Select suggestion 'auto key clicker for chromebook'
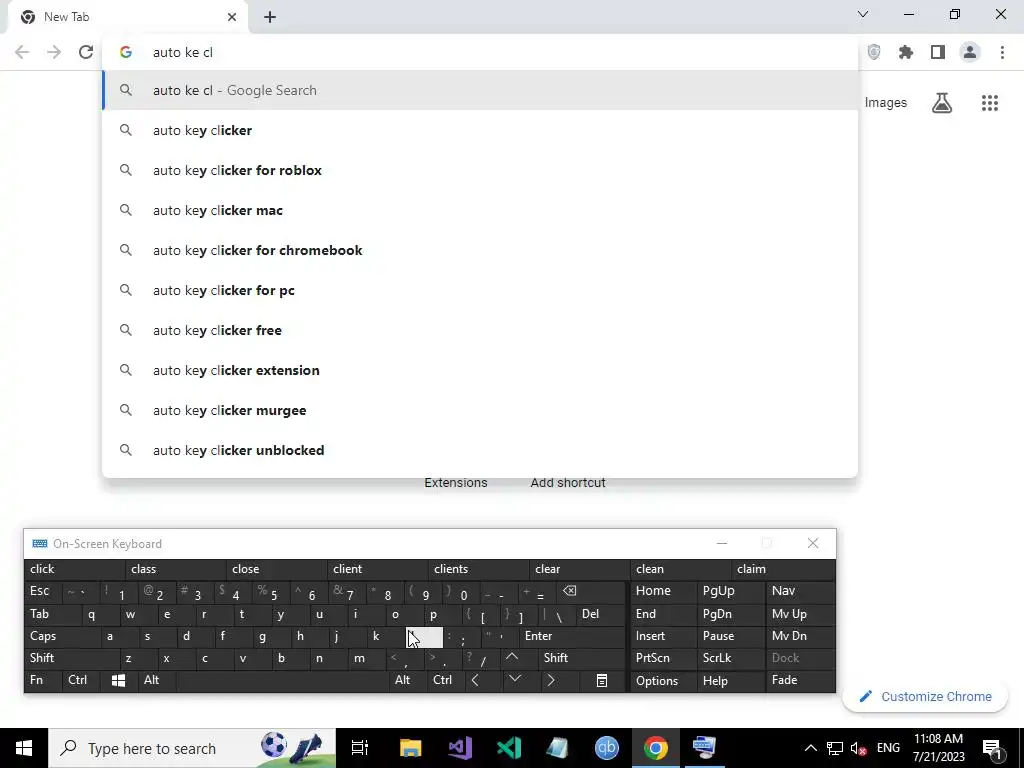 [x=480, y=250]
